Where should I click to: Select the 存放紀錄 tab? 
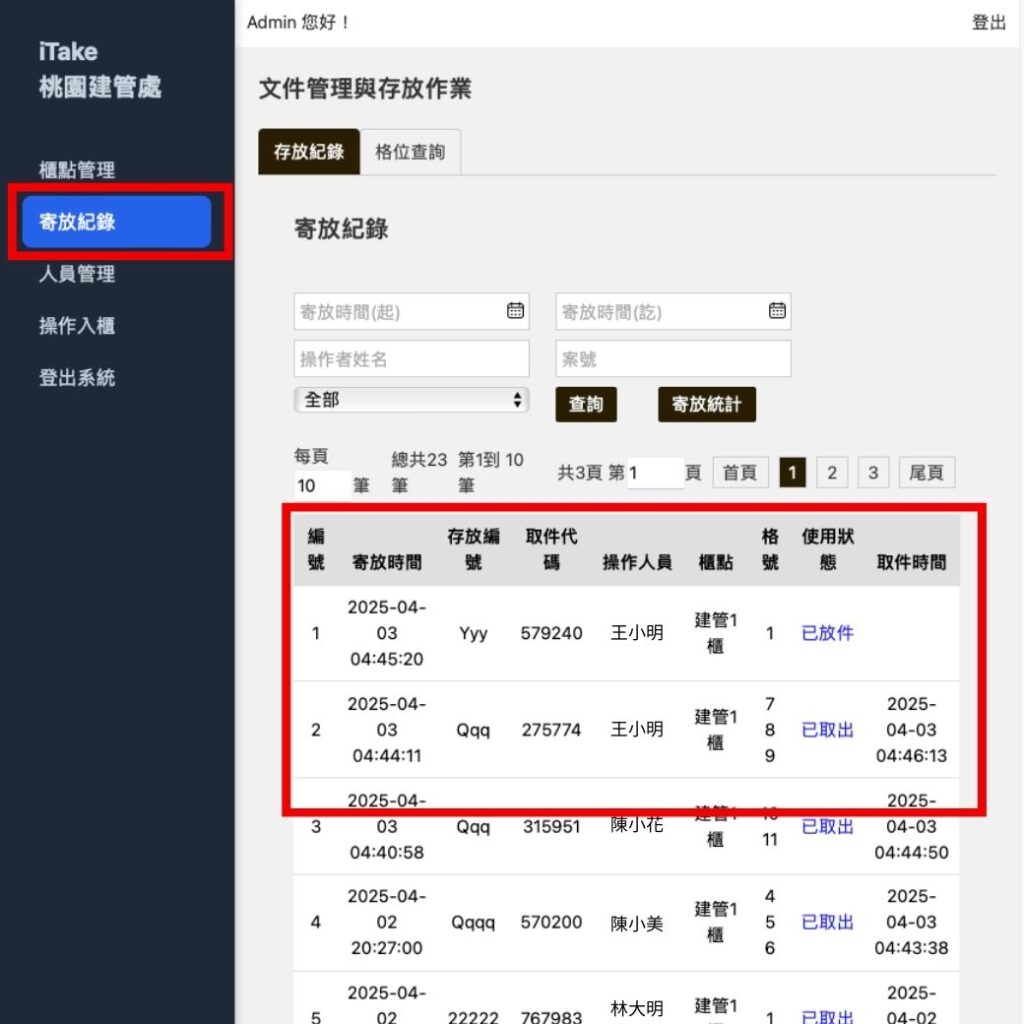pos(309,152)
